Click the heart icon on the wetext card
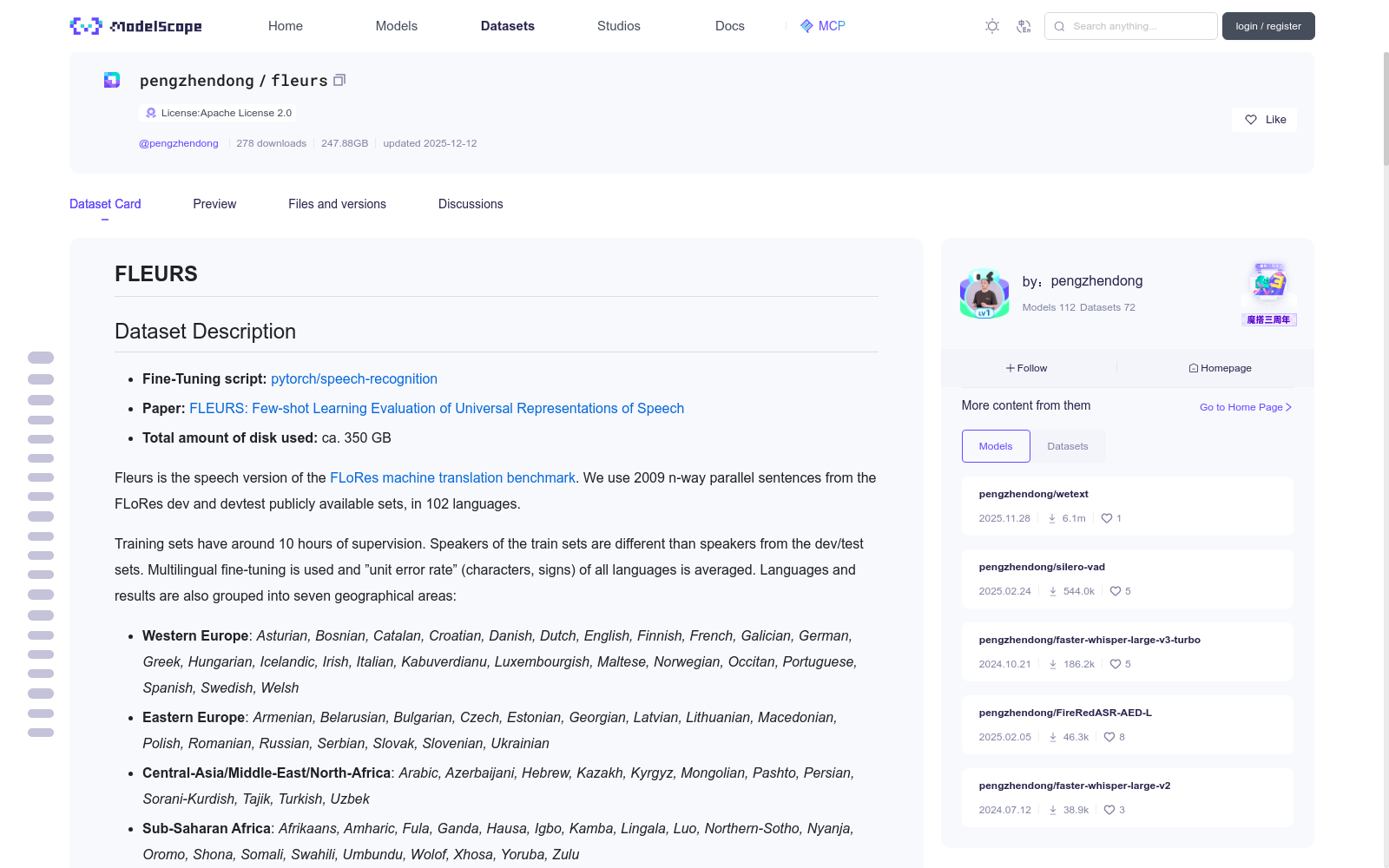This screenshot has height=868, width=1389. (1107, 518)
